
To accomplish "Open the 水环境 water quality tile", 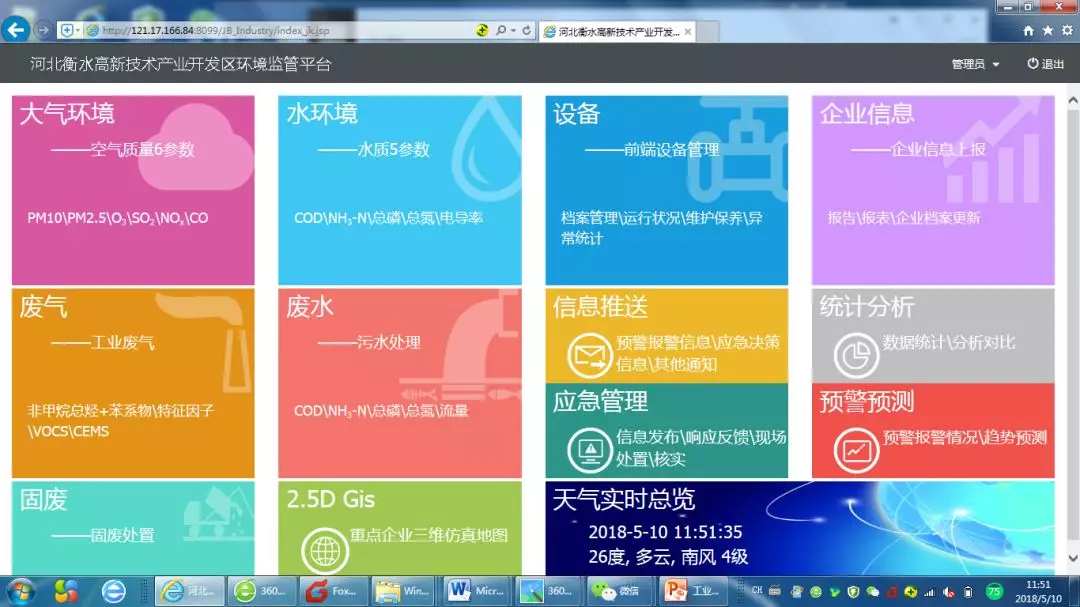I will pos(399,190).
